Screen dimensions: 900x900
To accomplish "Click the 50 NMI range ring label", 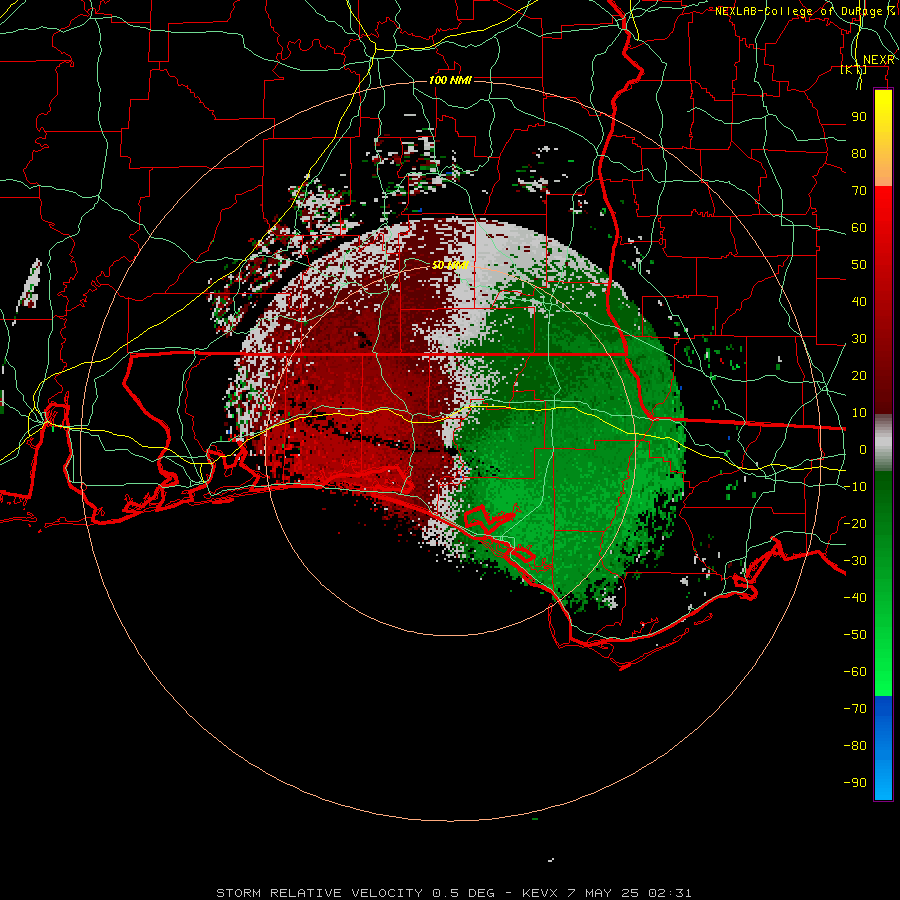I will click(450, 265).
